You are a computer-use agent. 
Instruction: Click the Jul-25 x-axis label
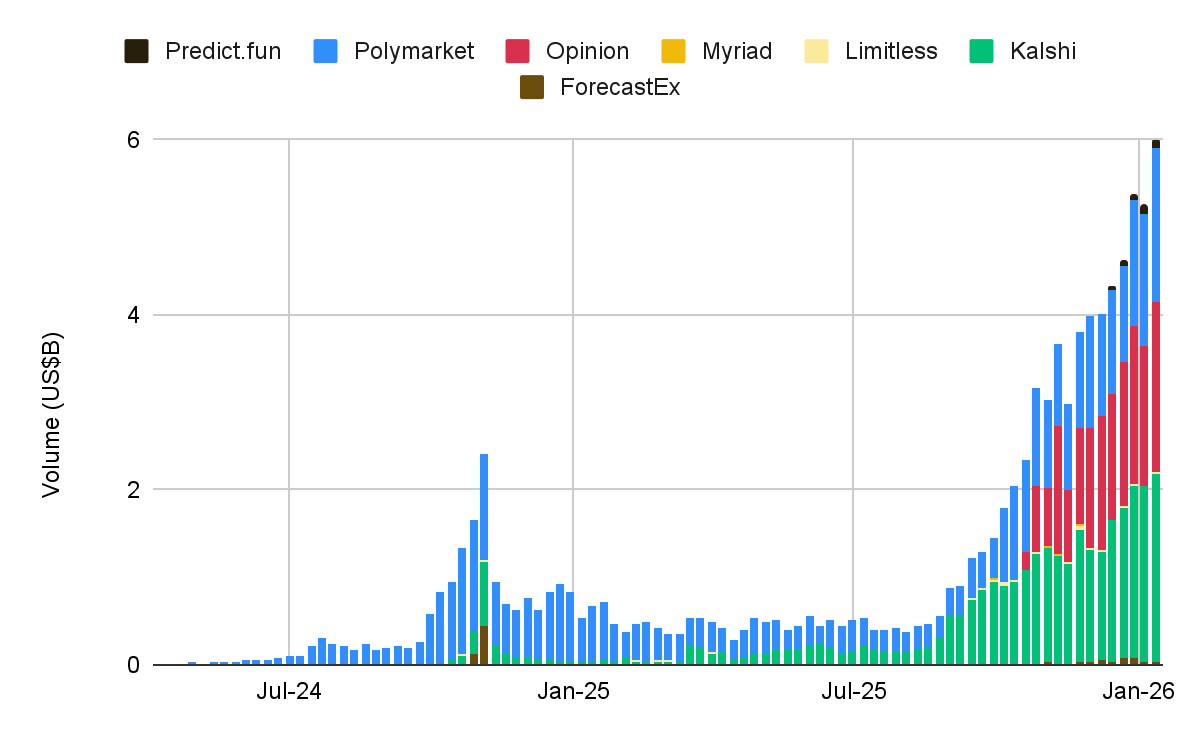click(x=853, y=691)
